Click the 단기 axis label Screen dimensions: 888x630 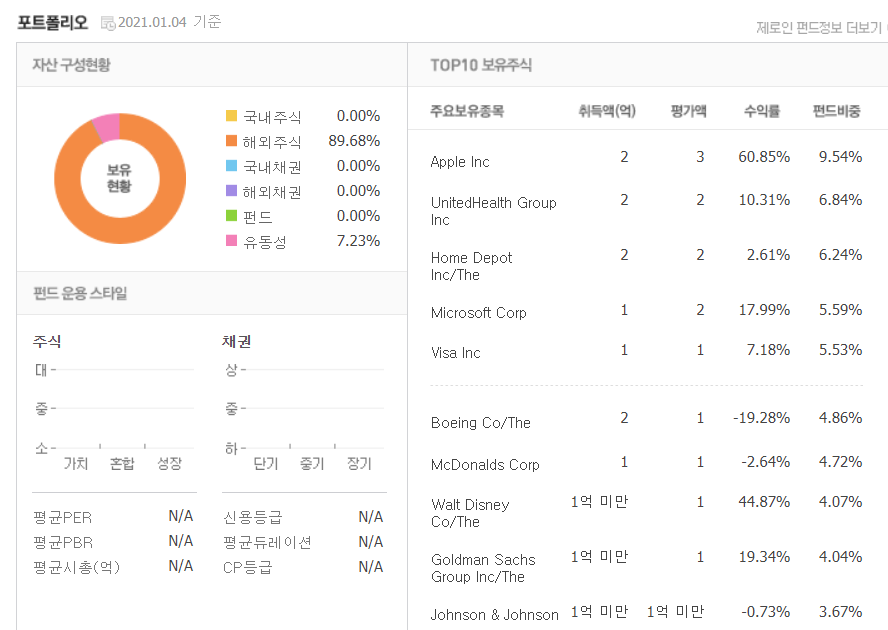click(266, 463)
